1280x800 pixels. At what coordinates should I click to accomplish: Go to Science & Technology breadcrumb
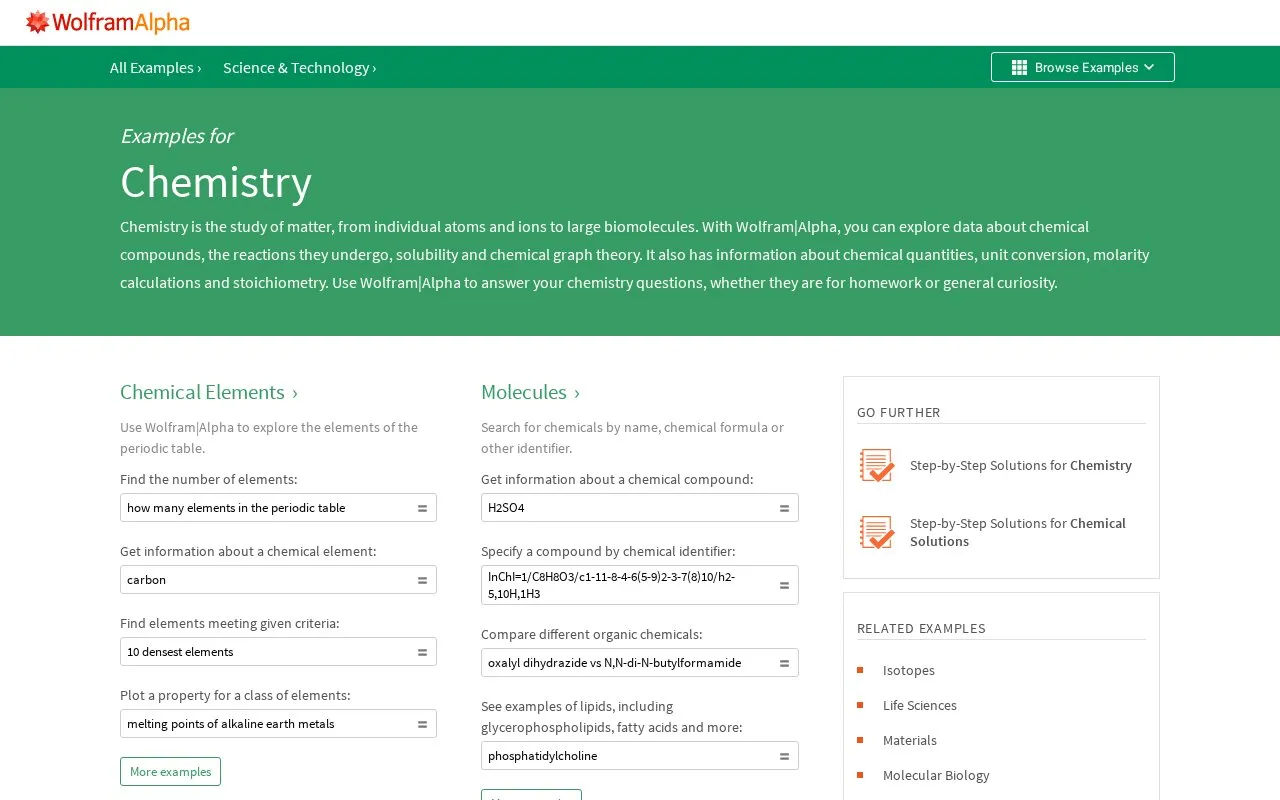(x=299, y=67)
